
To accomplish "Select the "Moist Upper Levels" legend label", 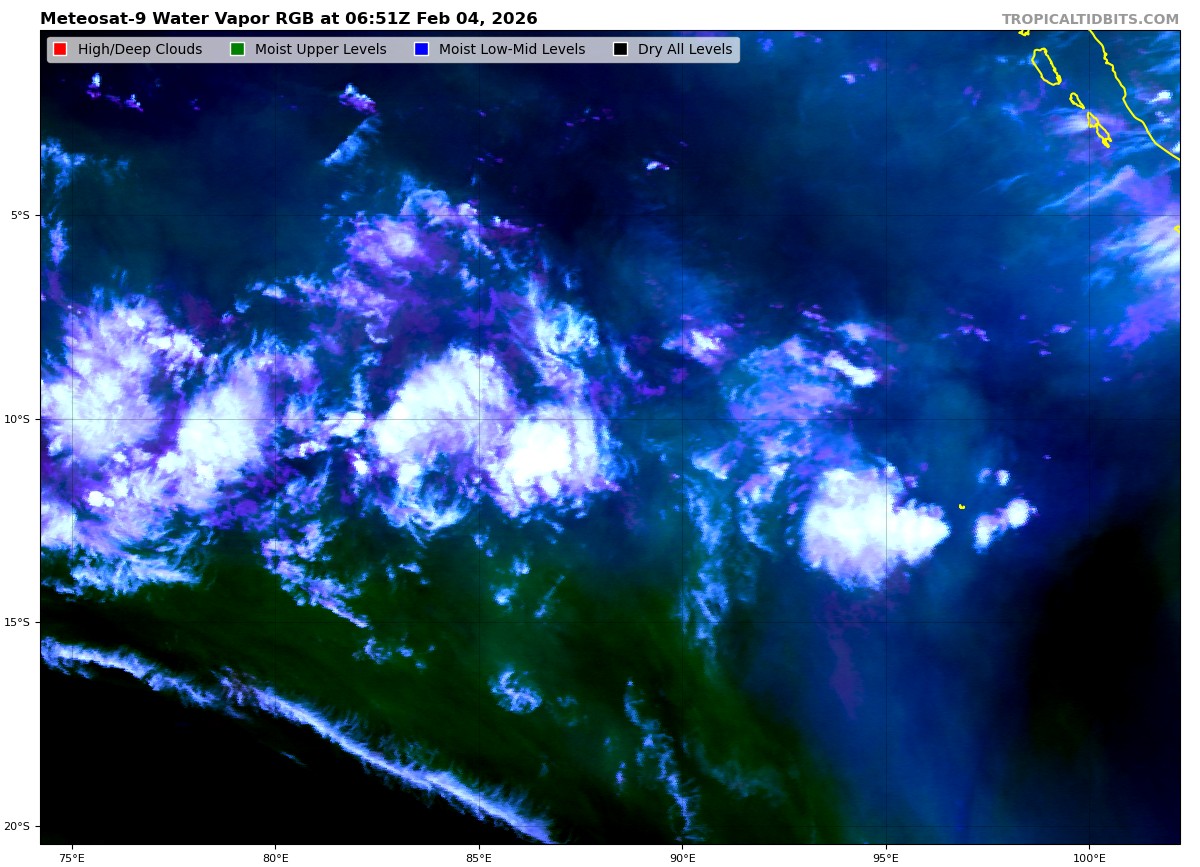I will (x=320, y=50).
